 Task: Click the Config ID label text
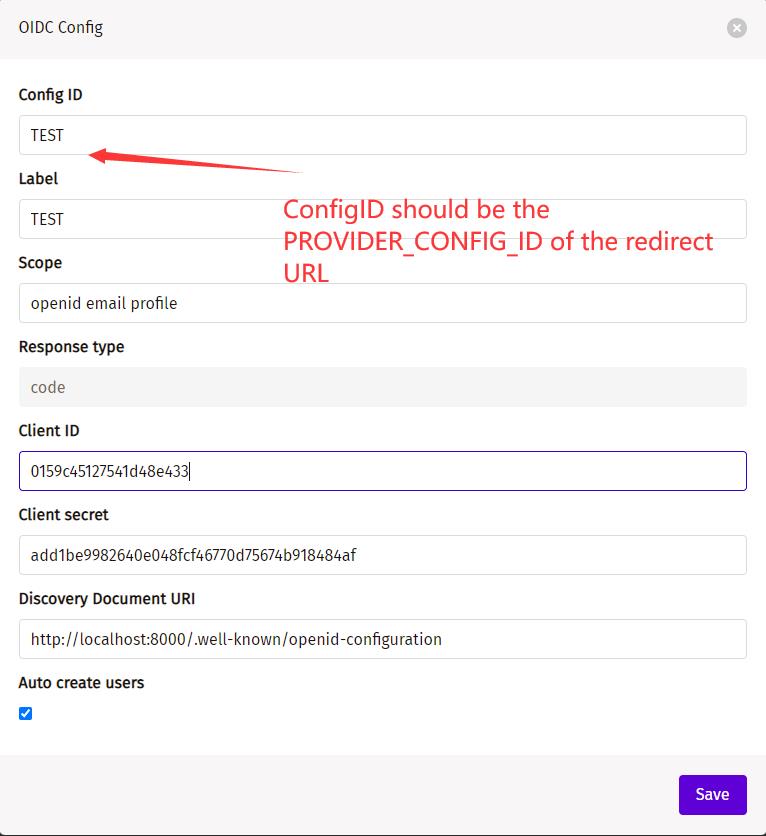(x=48, y=94)
